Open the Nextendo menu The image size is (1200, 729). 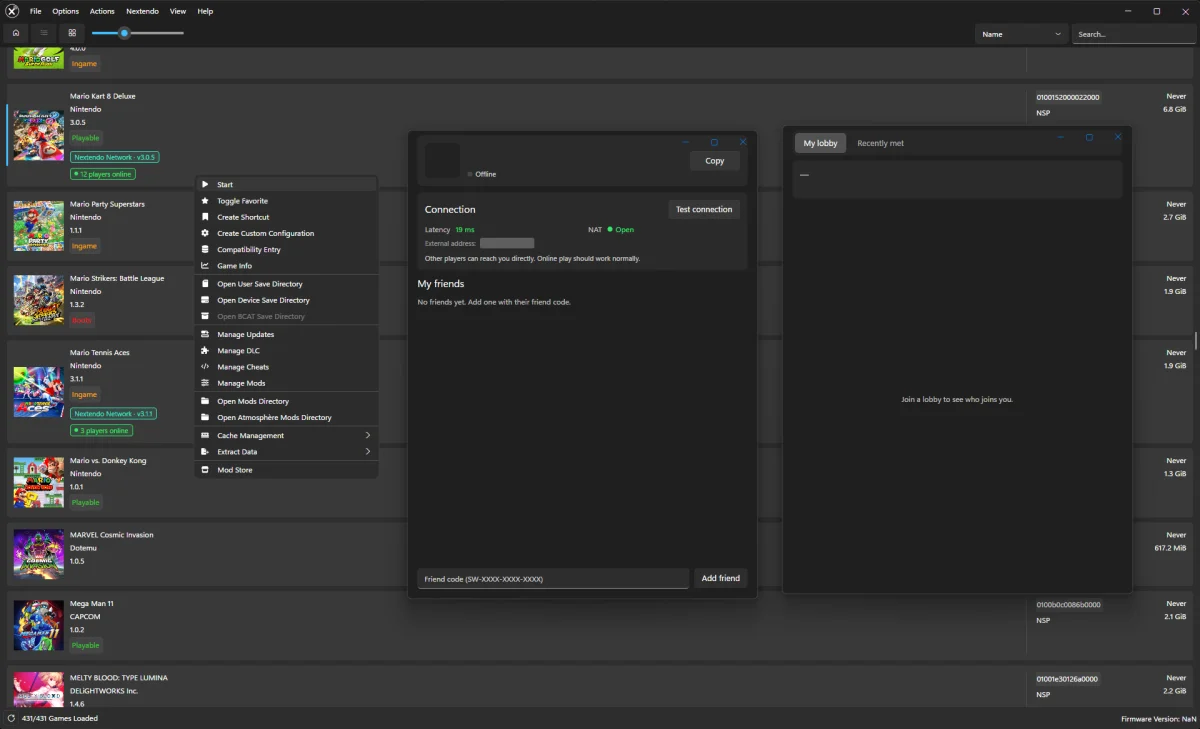pyautogui.click(x=142, y=11)
